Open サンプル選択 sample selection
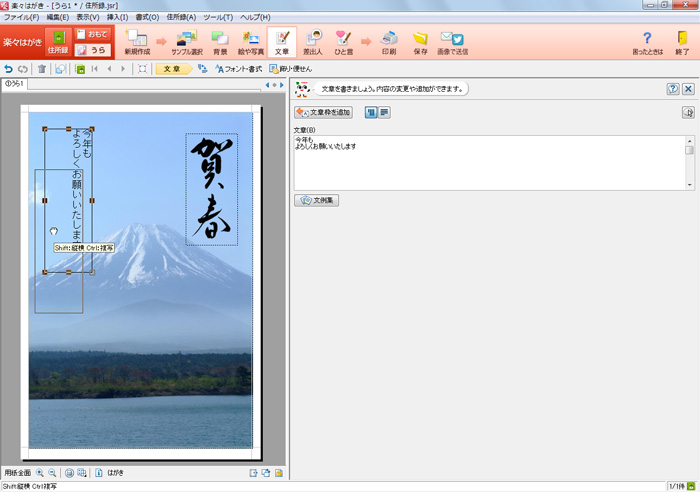This screenshot has height=492, width=700. pos(187,42)
